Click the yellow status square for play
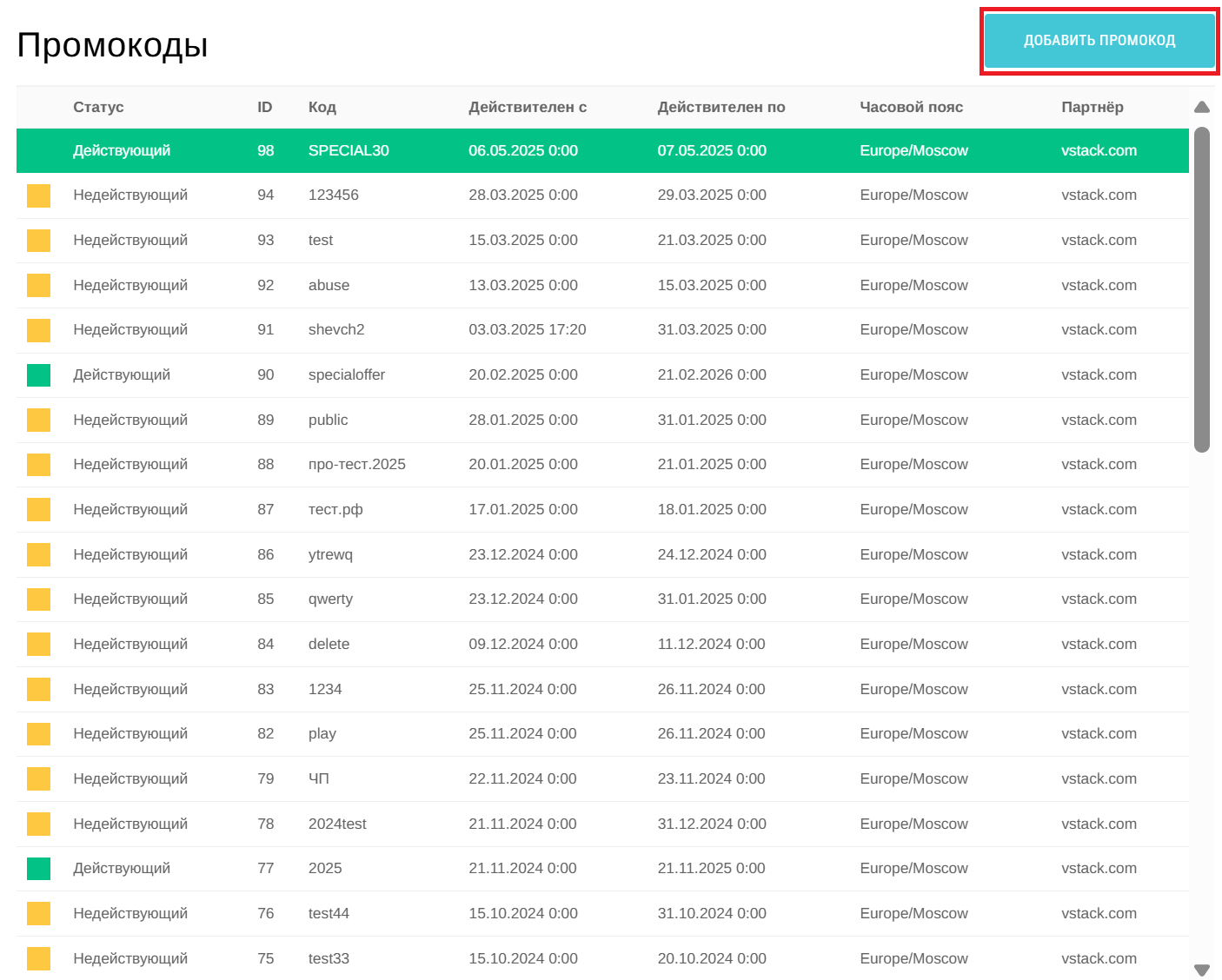1222x980 pixels. click(x=38, y=734)
